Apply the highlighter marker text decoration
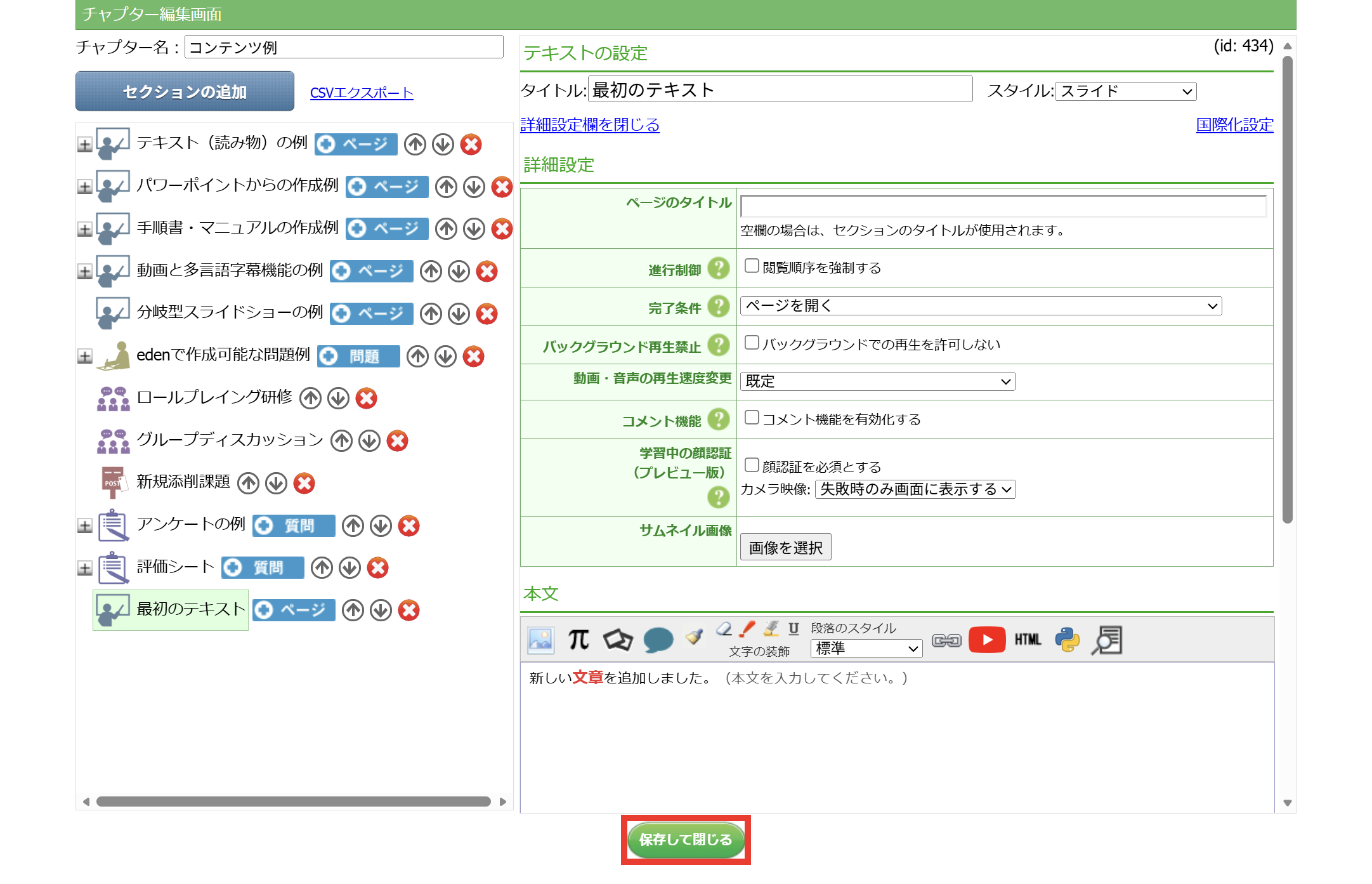This screenshot has width=1372, height=884. tap(771, 629)
